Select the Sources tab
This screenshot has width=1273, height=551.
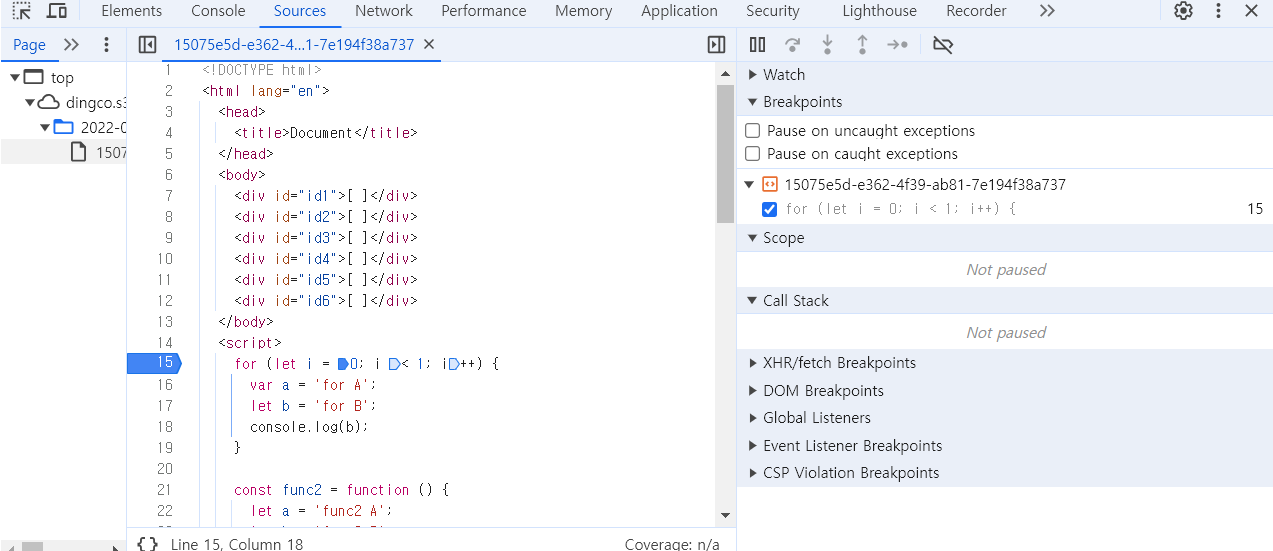point(300,11)
